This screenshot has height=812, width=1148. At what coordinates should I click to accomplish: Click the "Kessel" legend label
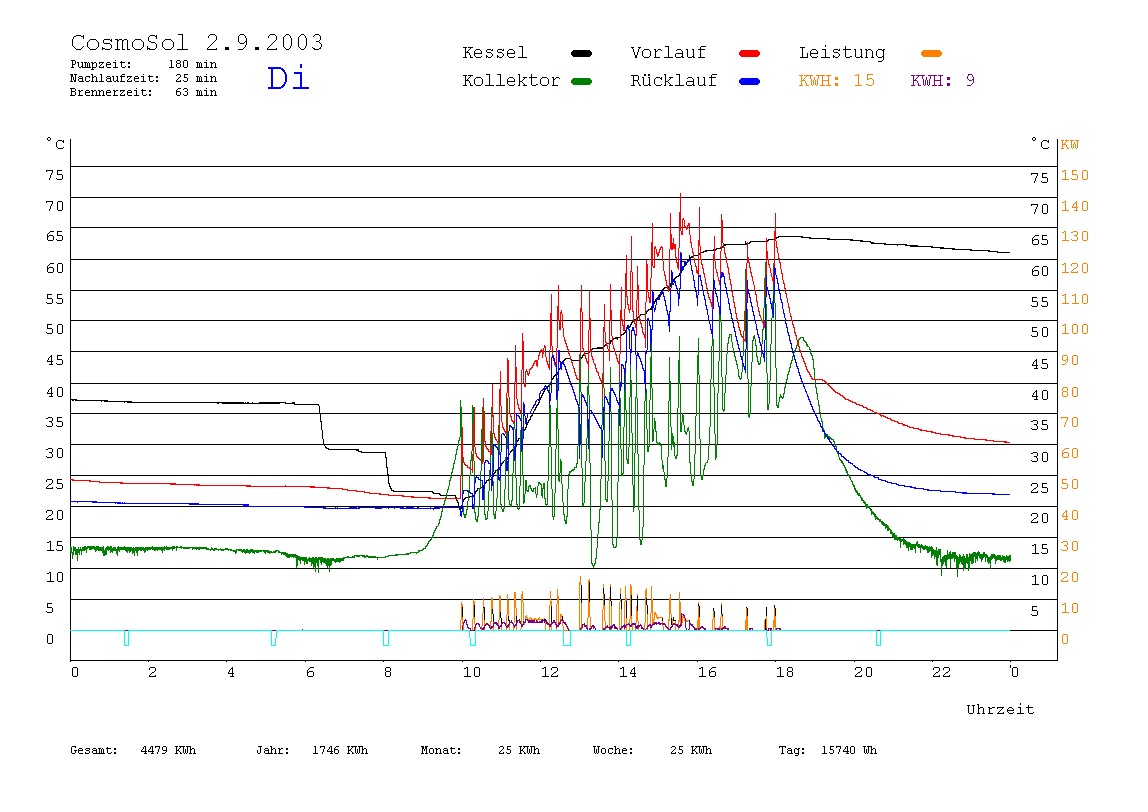(495, 53)
